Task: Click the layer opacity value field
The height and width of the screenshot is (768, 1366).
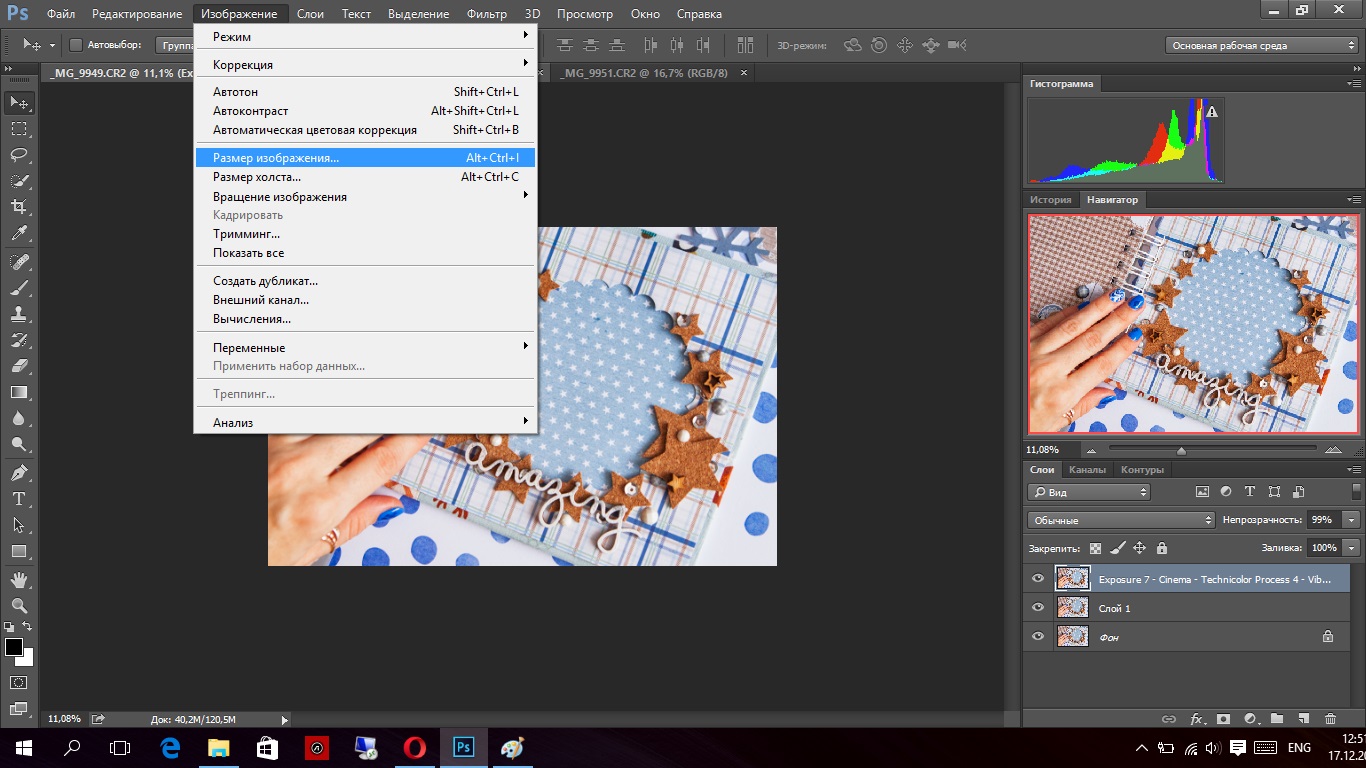Action: click(x=1324, y=520)
